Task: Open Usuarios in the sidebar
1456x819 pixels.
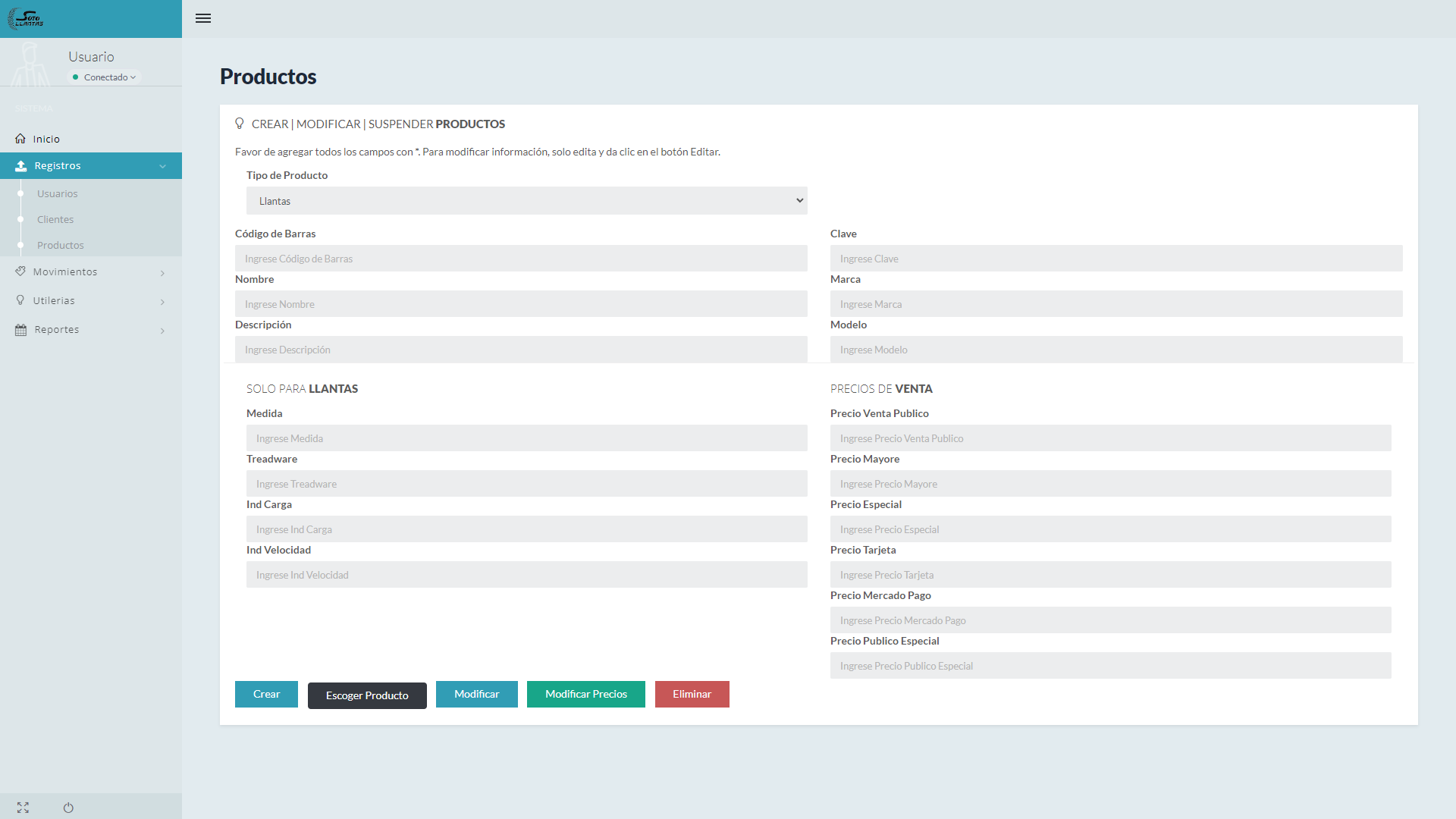Action: (58, 194)
